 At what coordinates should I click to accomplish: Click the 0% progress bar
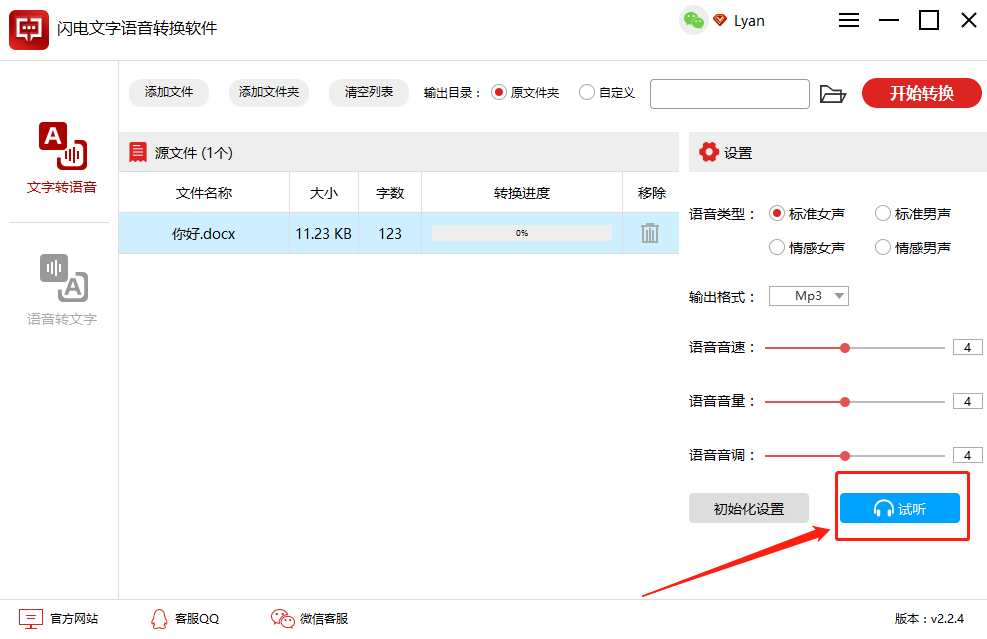click(521, 233)
